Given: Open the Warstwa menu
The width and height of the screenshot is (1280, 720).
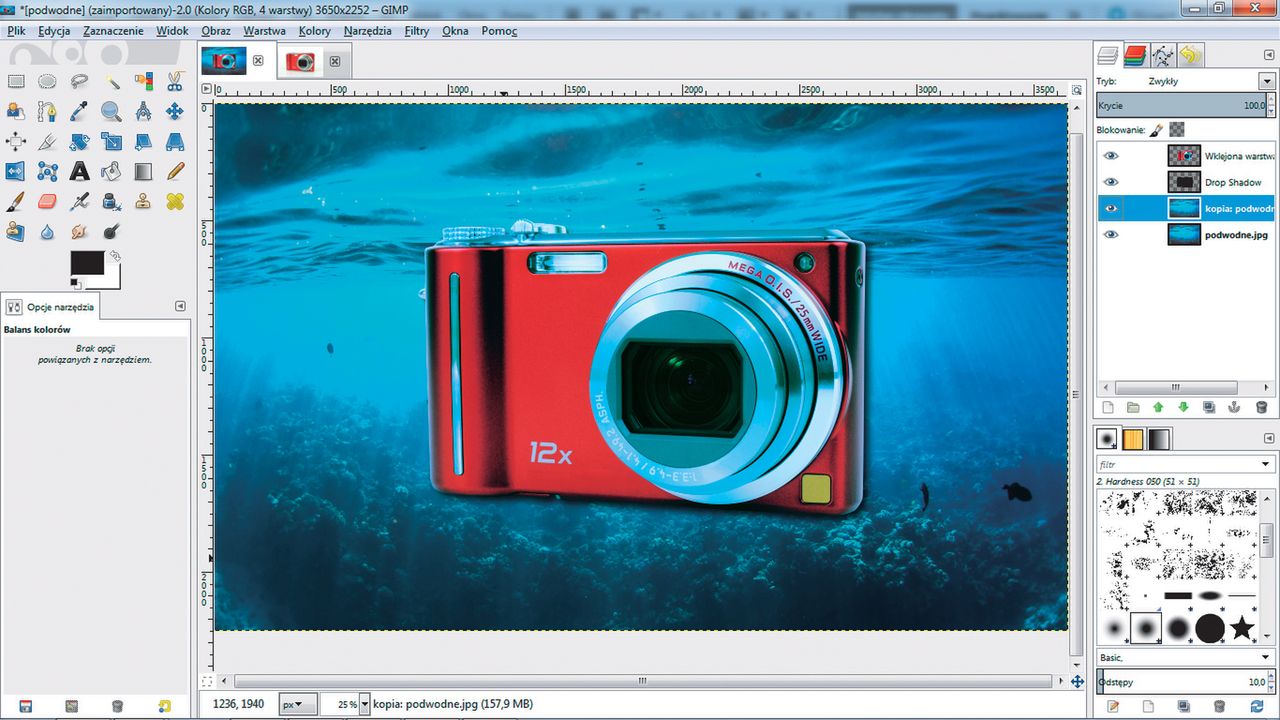Looking at the screenshot, I should (264, 31).
